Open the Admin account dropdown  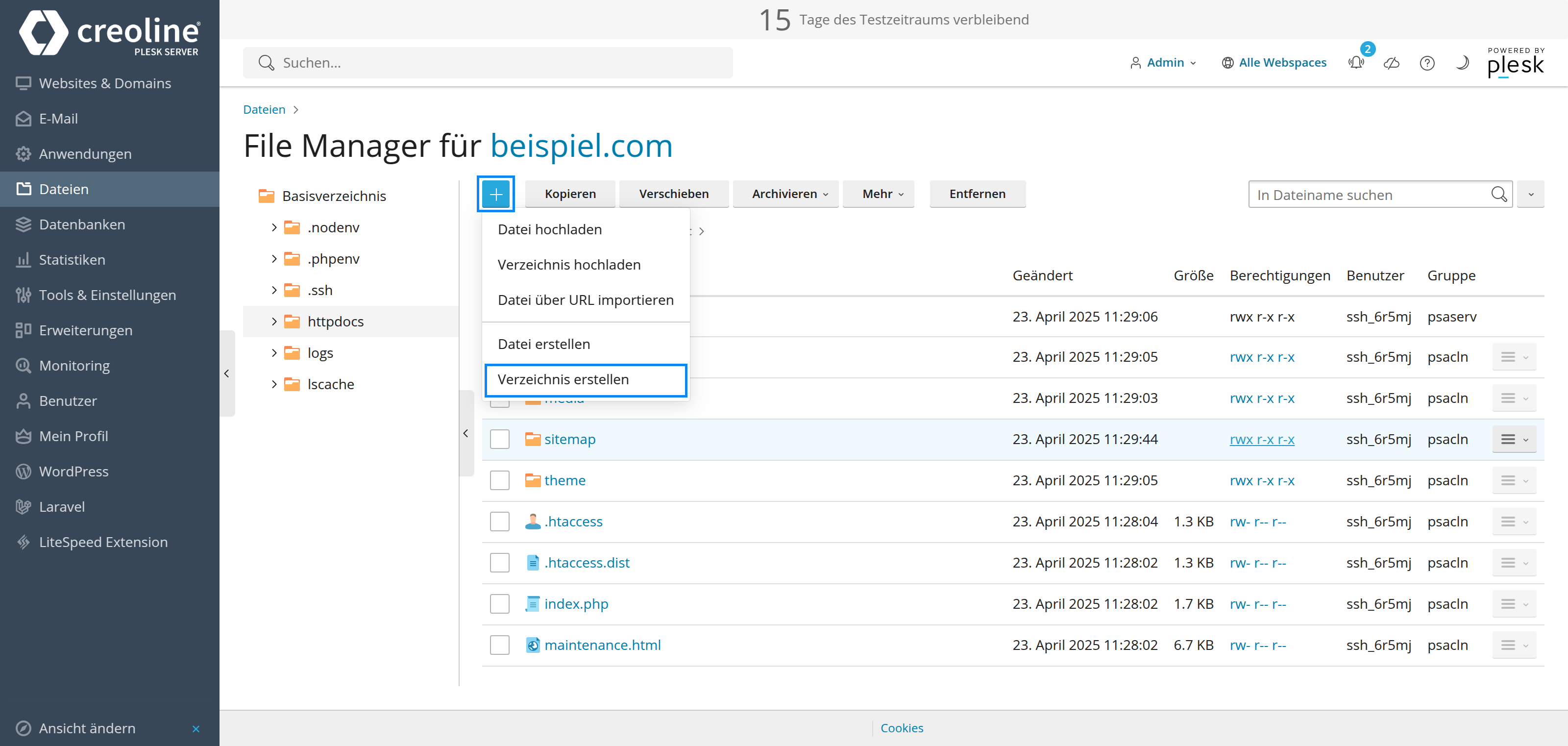pos(1163,63)
